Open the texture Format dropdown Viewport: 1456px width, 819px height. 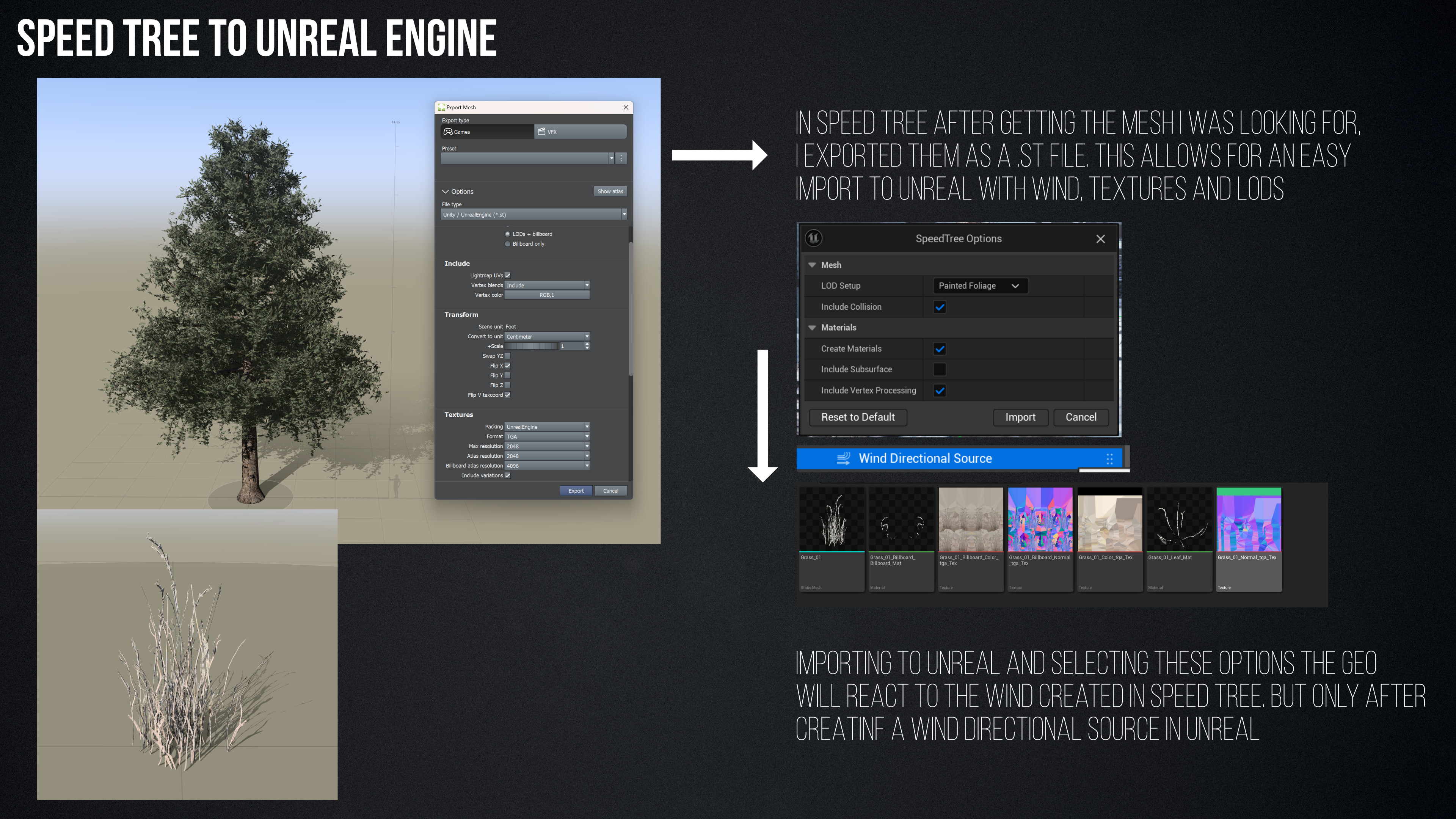coord(547,436)
